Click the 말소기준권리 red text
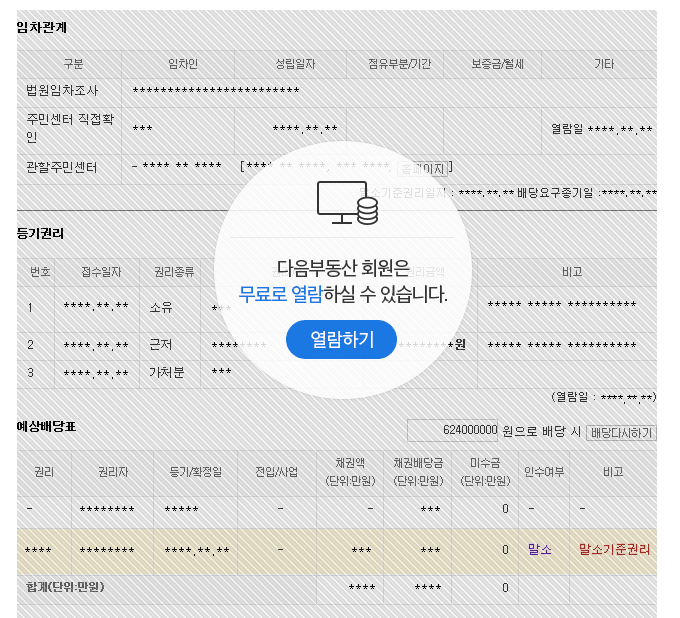 pos(615,549)
